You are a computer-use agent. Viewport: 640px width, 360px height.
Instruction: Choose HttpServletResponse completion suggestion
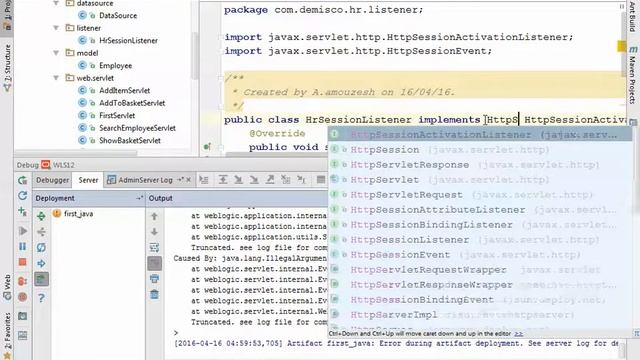click(480, 165)
